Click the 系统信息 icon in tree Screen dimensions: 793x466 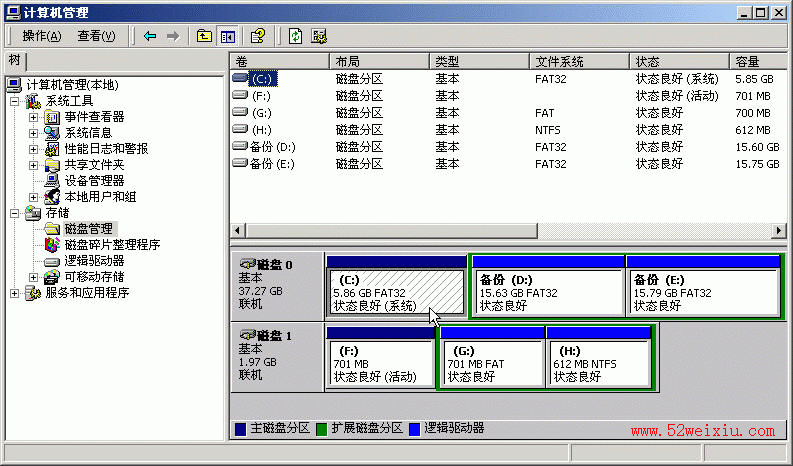click(52, 133)
